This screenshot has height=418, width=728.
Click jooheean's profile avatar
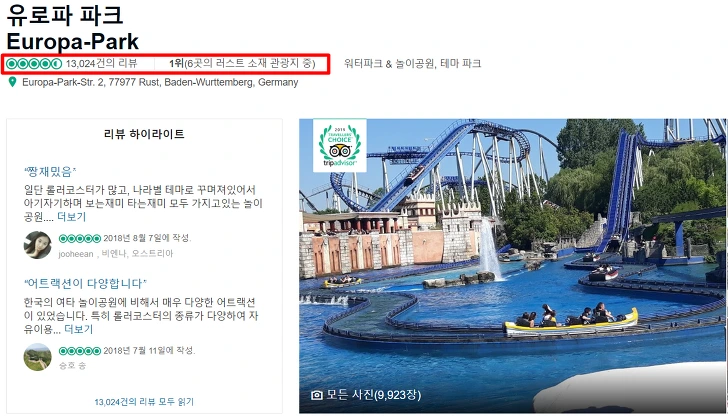(x=38, y=245)
